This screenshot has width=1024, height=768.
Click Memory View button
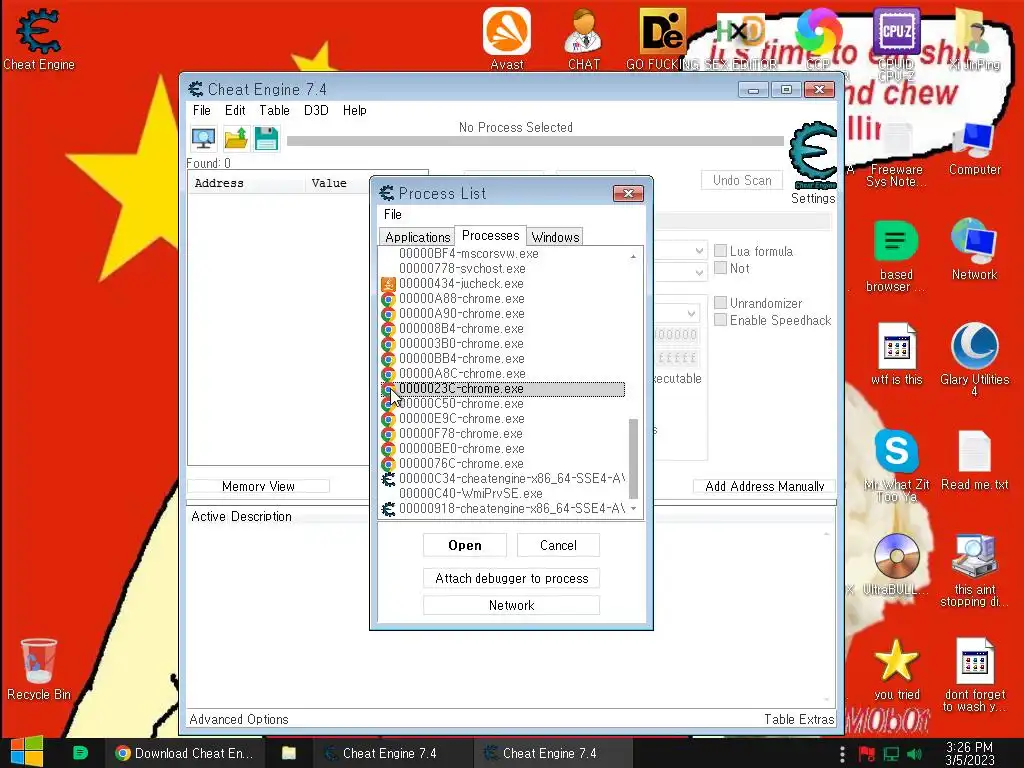258,486
